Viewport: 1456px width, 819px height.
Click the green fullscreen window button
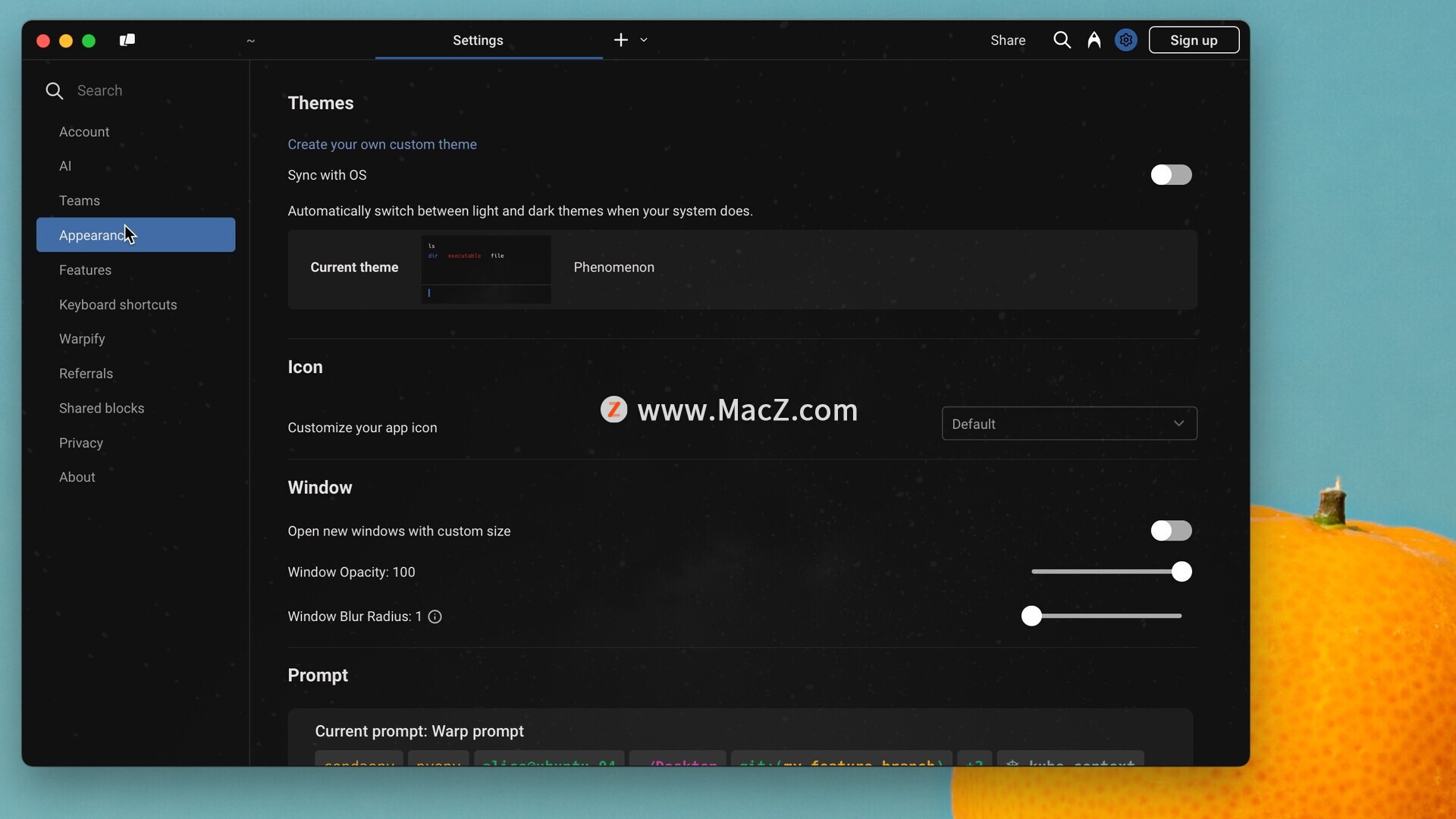point(89,41)
